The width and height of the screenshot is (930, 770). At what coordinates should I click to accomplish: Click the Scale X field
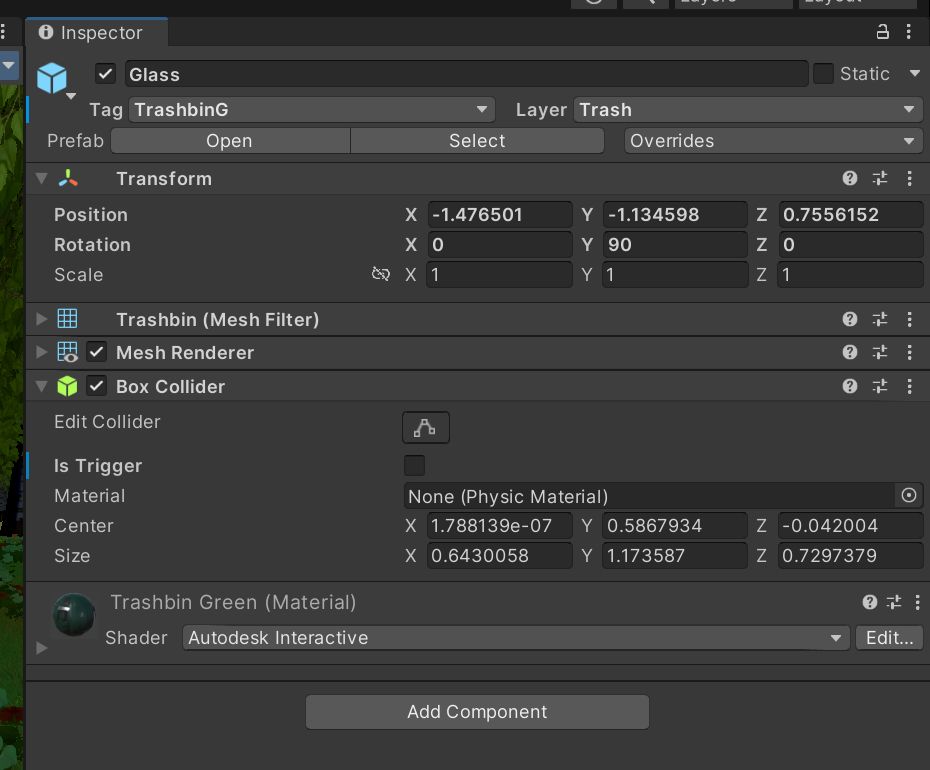pos(499,275)
